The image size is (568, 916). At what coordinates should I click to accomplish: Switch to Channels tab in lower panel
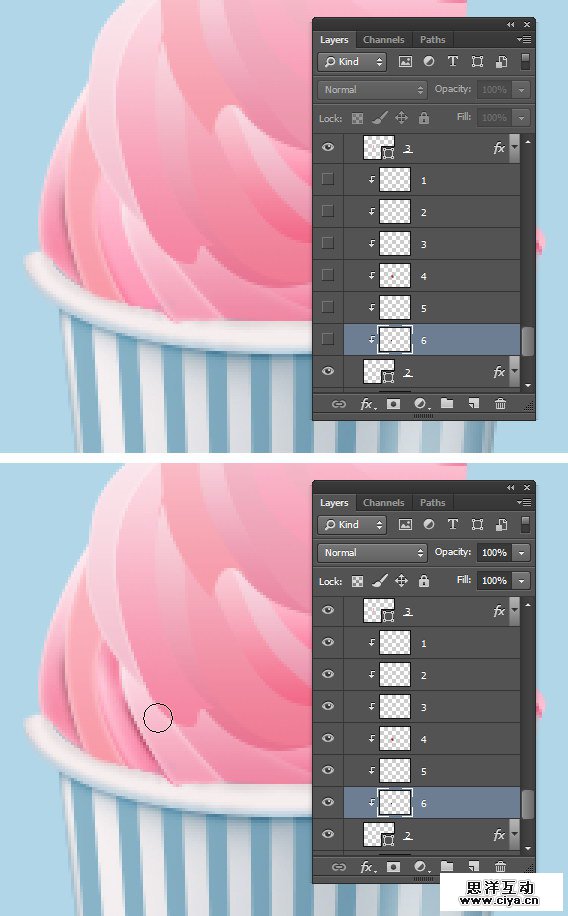tap(383, 502)
